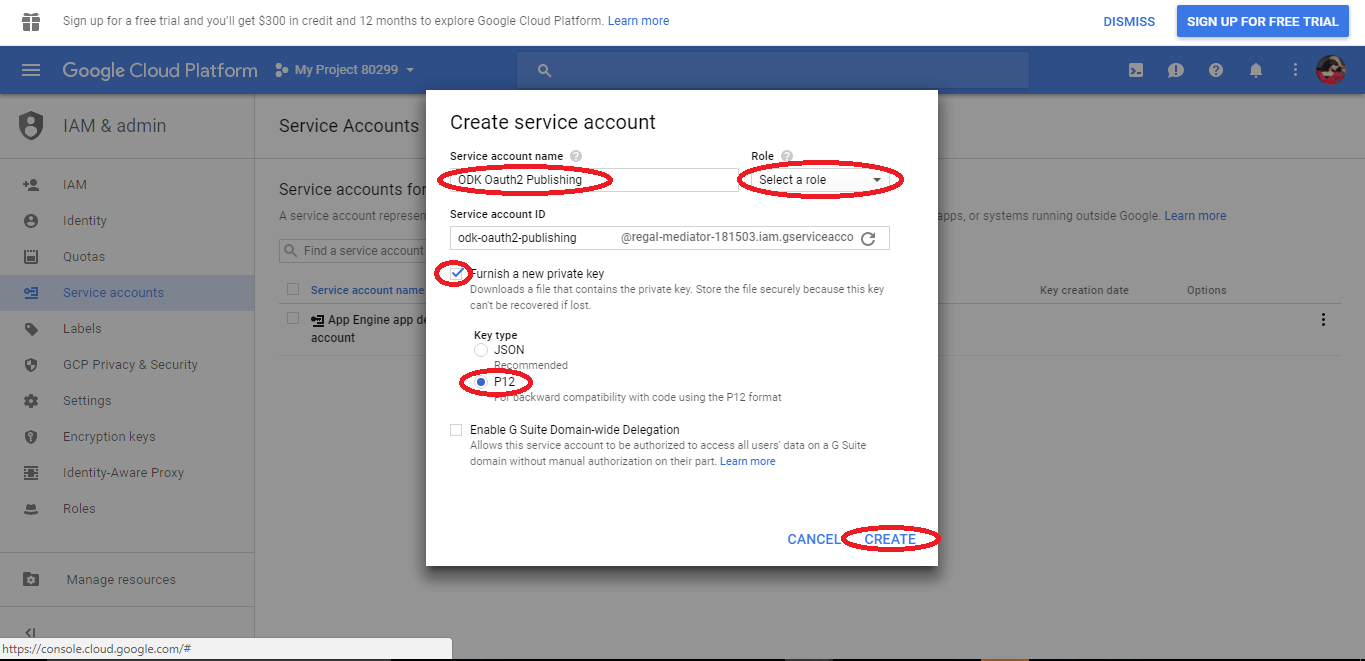
Task: Regenerate service account ID with refresh icon
Action: point(868,238)
